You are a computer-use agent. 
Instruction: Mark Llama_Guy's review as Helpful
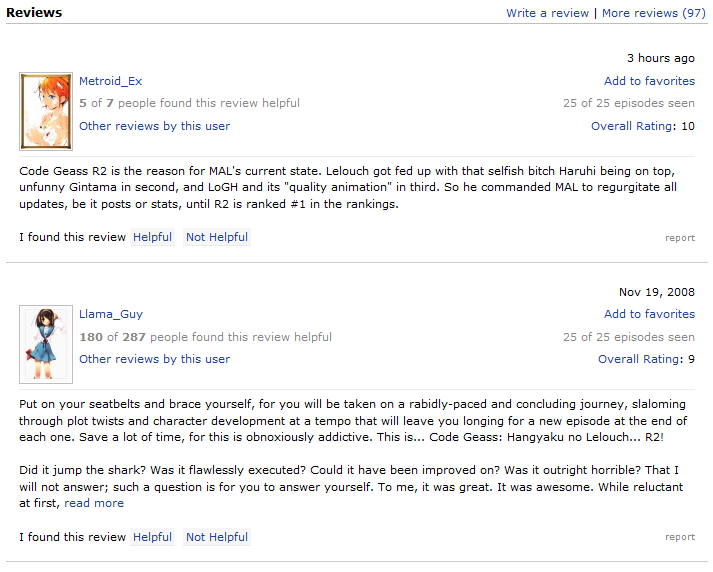point(152,537)
